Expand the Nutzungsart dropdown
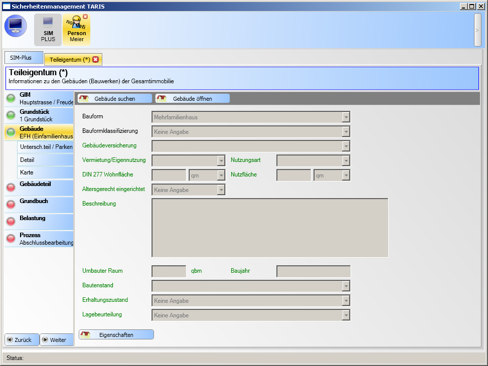The height and width of the screenshot is (366, 488). [x=346, y=161]
